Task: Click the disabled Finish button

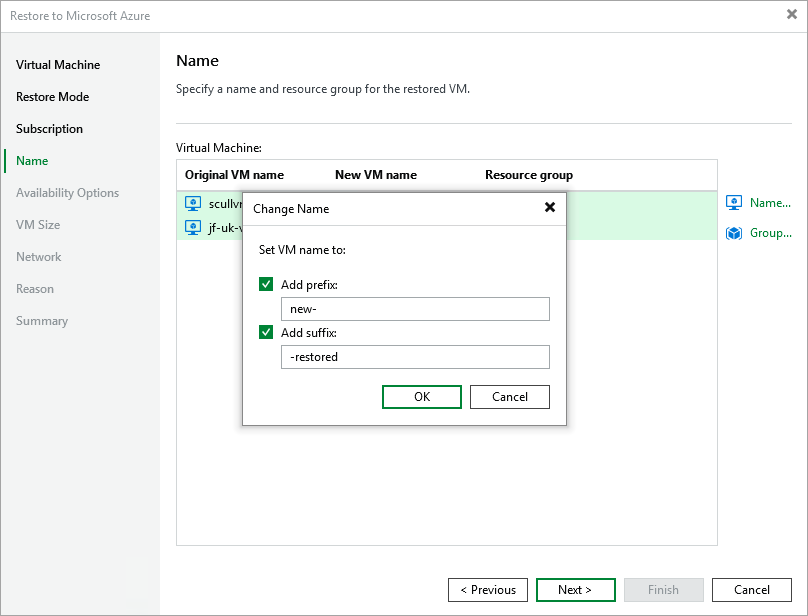Action: (664, 590)
